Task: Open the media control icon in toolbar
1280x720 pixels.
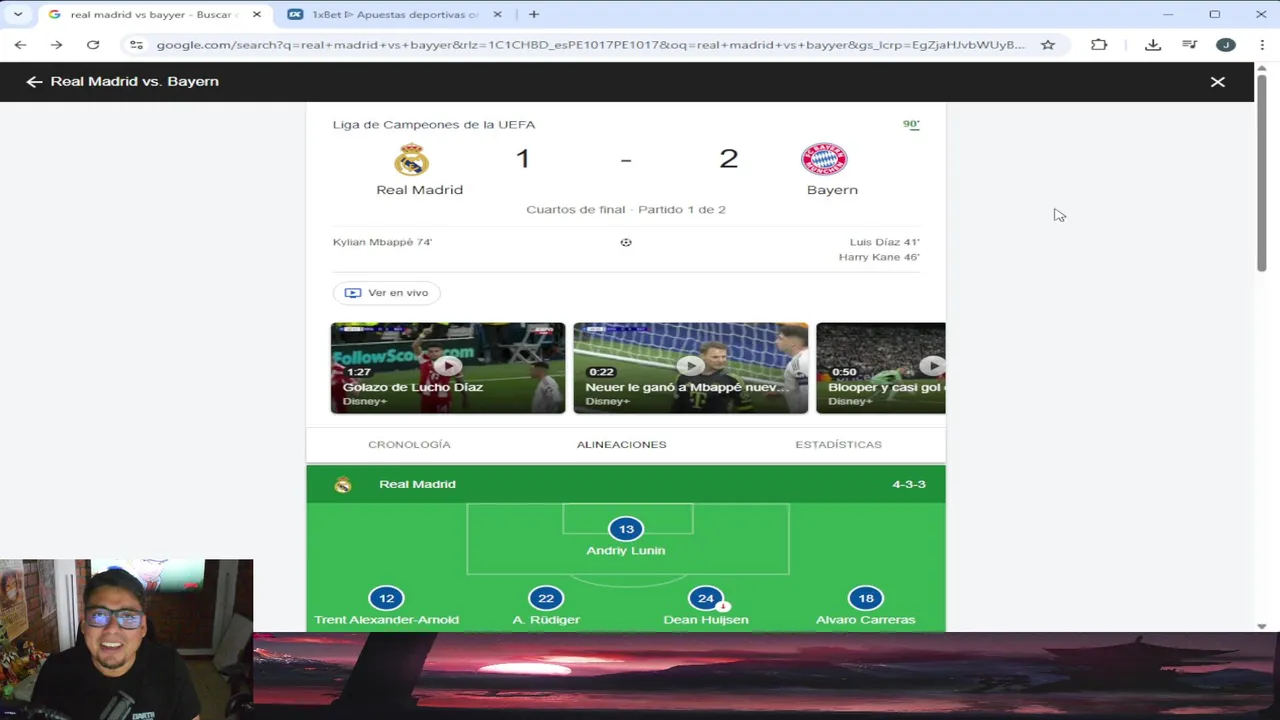Action: coord(1189,45)
